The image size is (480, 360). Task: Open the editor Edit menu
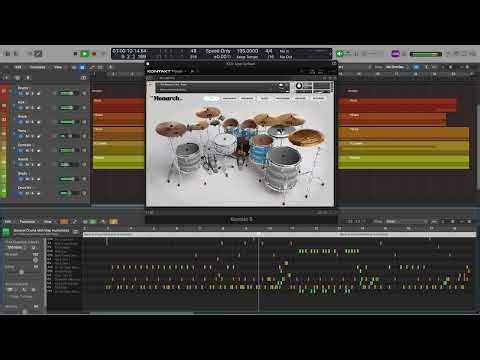pyautogui.click(x=8, y=222)
